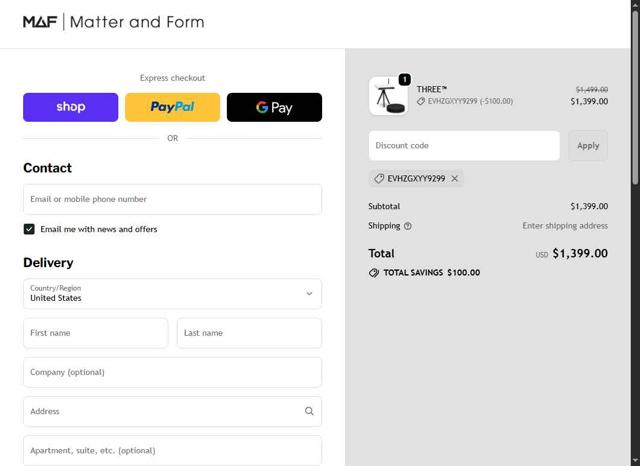640x466 pixels.
Task: Click the page's vertical scrollbar
Action: 635,100
